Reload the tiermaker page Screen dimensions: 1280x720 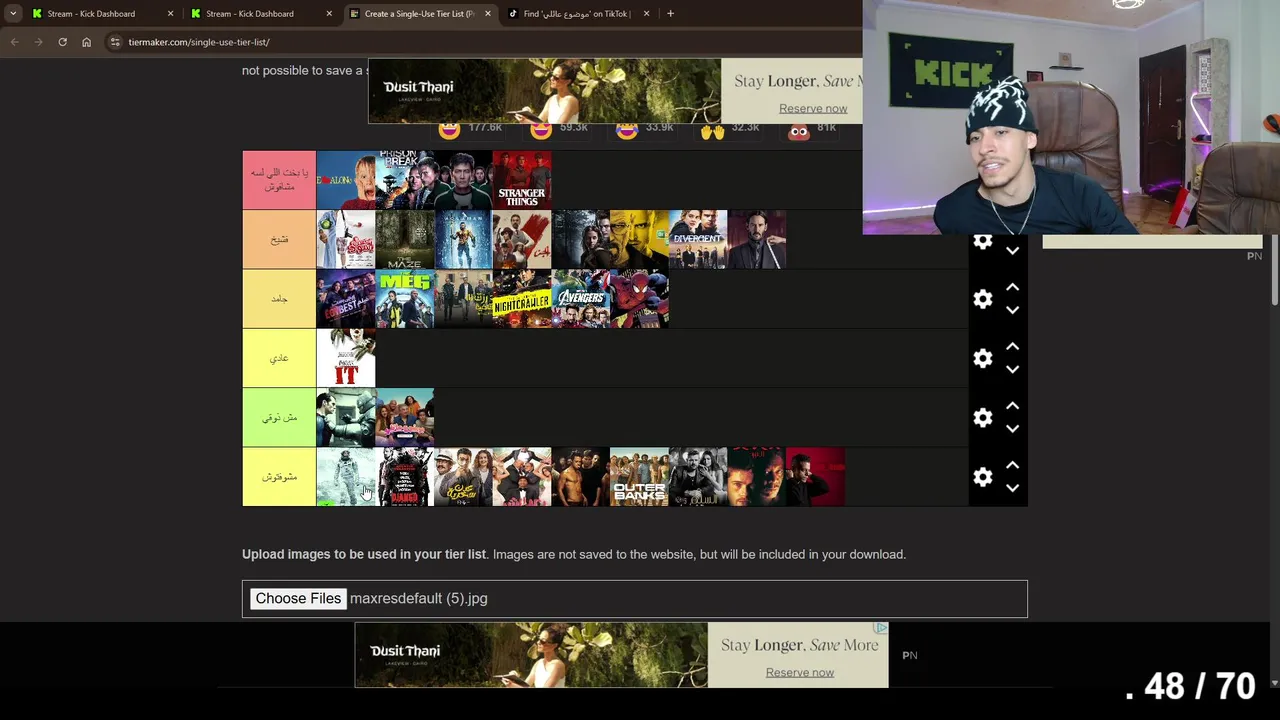[62, 42]
